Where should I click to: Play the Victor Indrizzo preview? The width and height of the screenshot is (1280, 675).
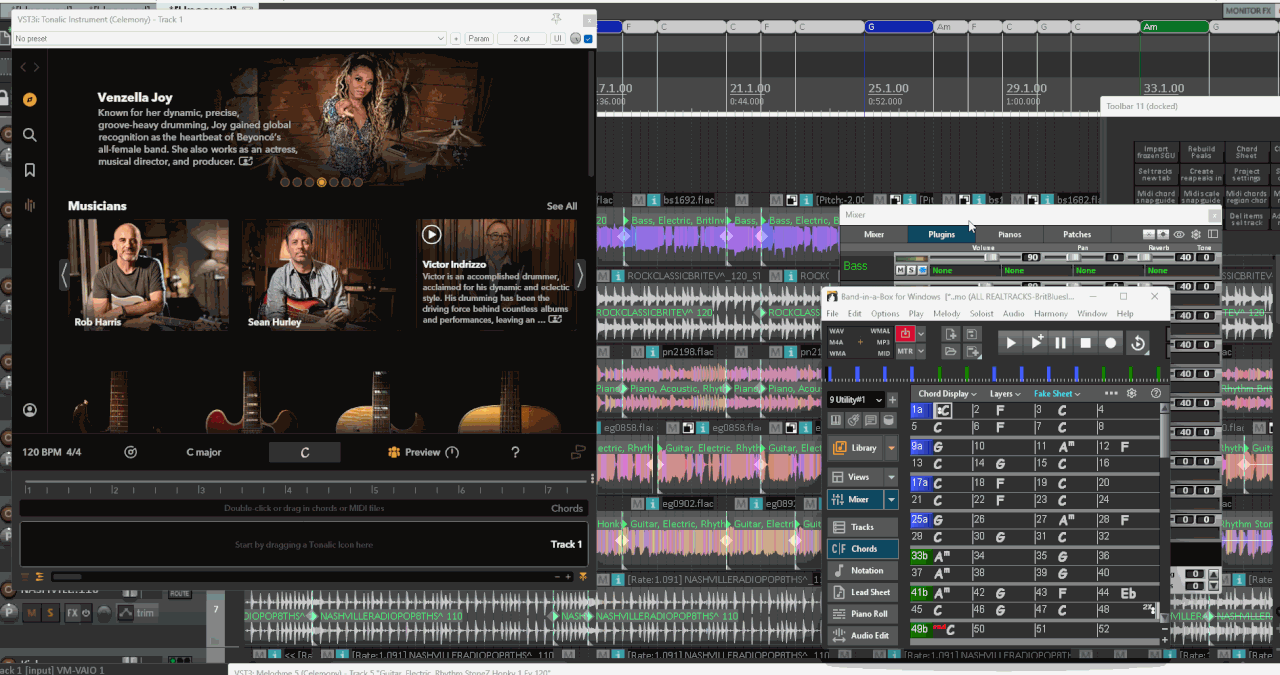click(x=431, y=234)
